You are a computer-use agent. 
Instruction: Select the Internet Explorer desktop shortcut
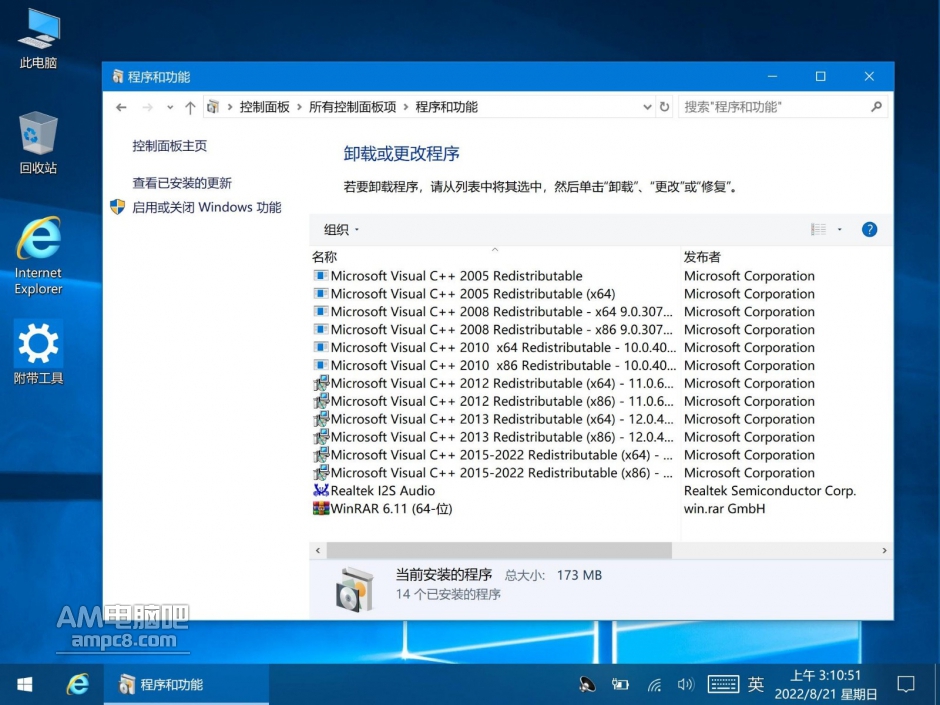[38, 255]
